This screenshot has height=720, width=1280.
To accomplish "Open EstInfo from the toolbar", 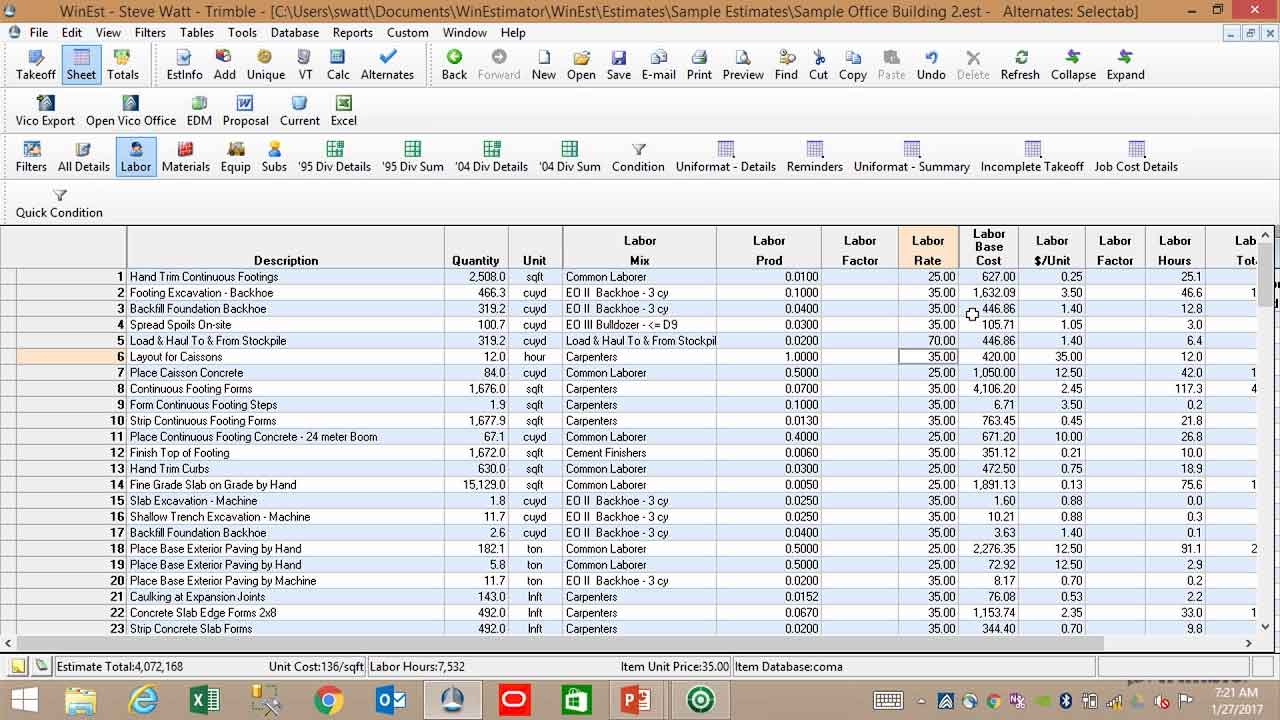I will (184, 64).
